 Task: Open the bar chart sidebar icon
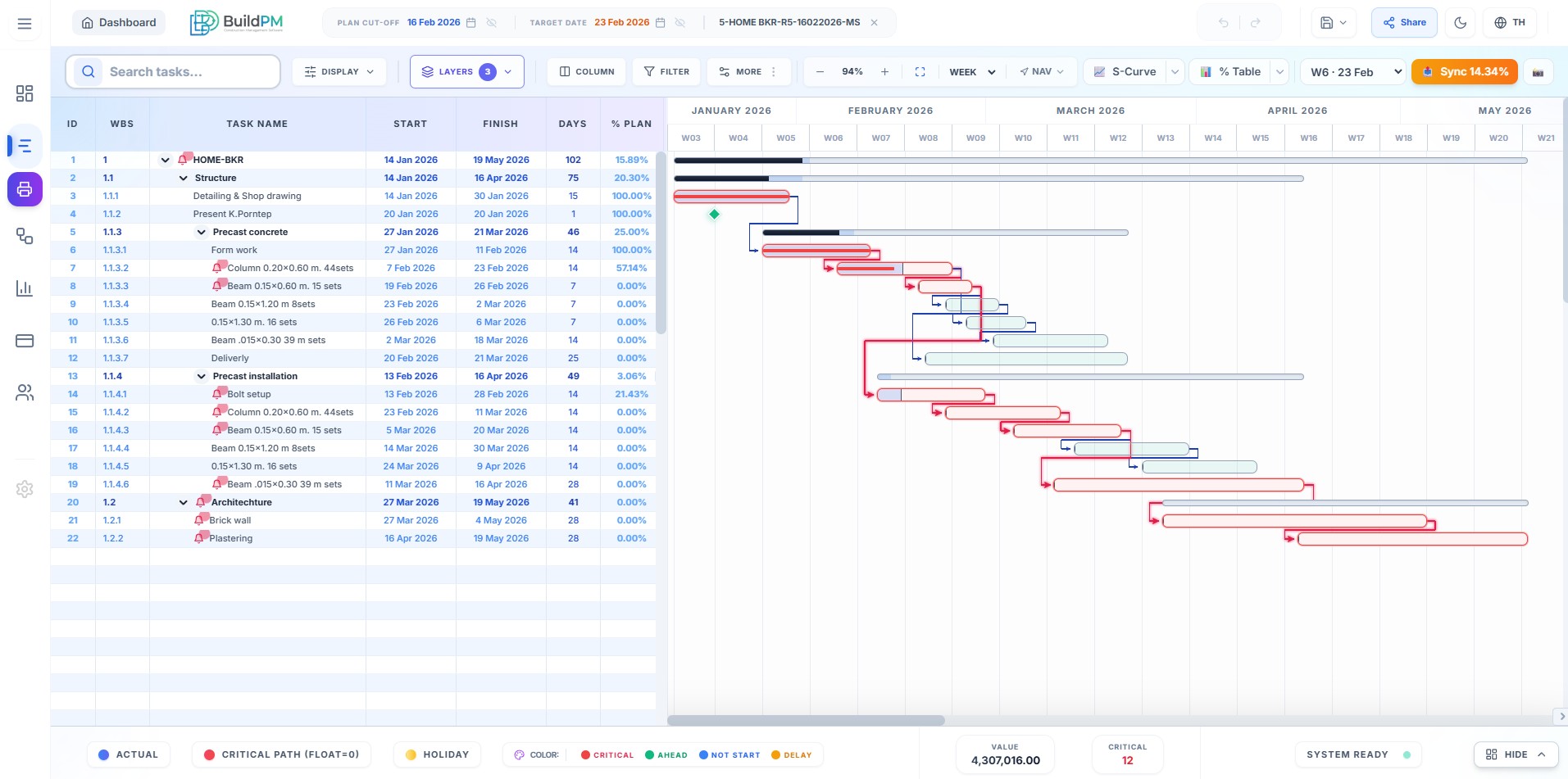pyautogui.click(x=25, y=288)
